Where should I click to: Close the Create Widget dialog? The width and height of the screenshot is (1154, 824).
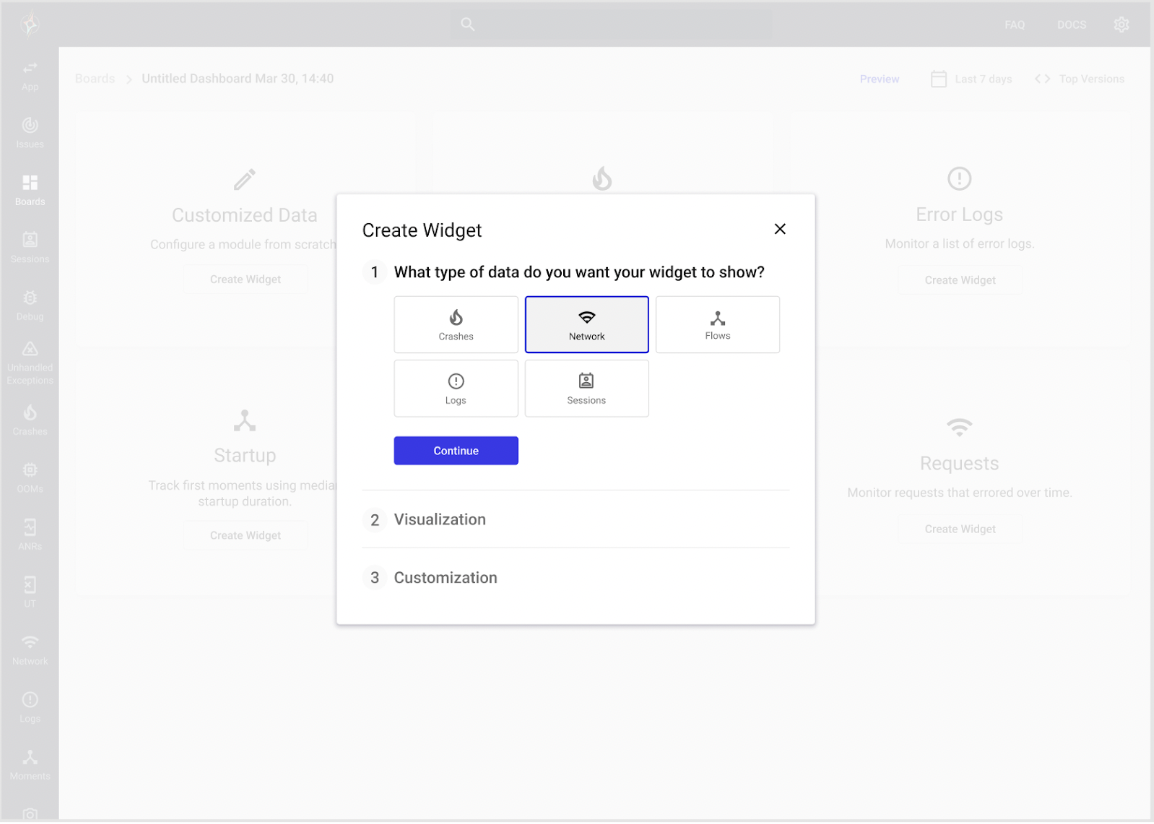tap(780, 229)
